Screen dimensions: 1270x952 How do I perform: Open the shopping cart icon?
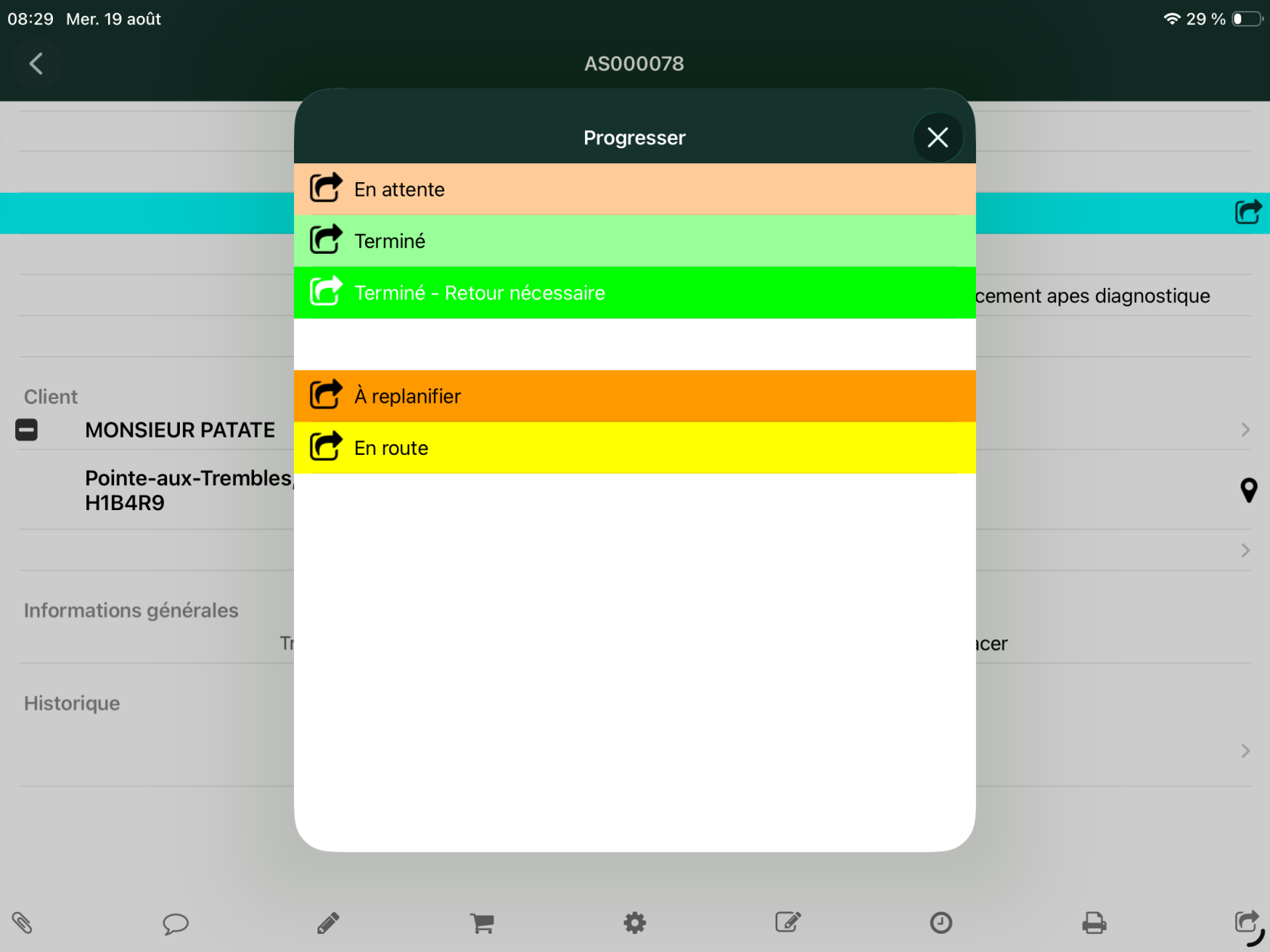click(482, 923)
